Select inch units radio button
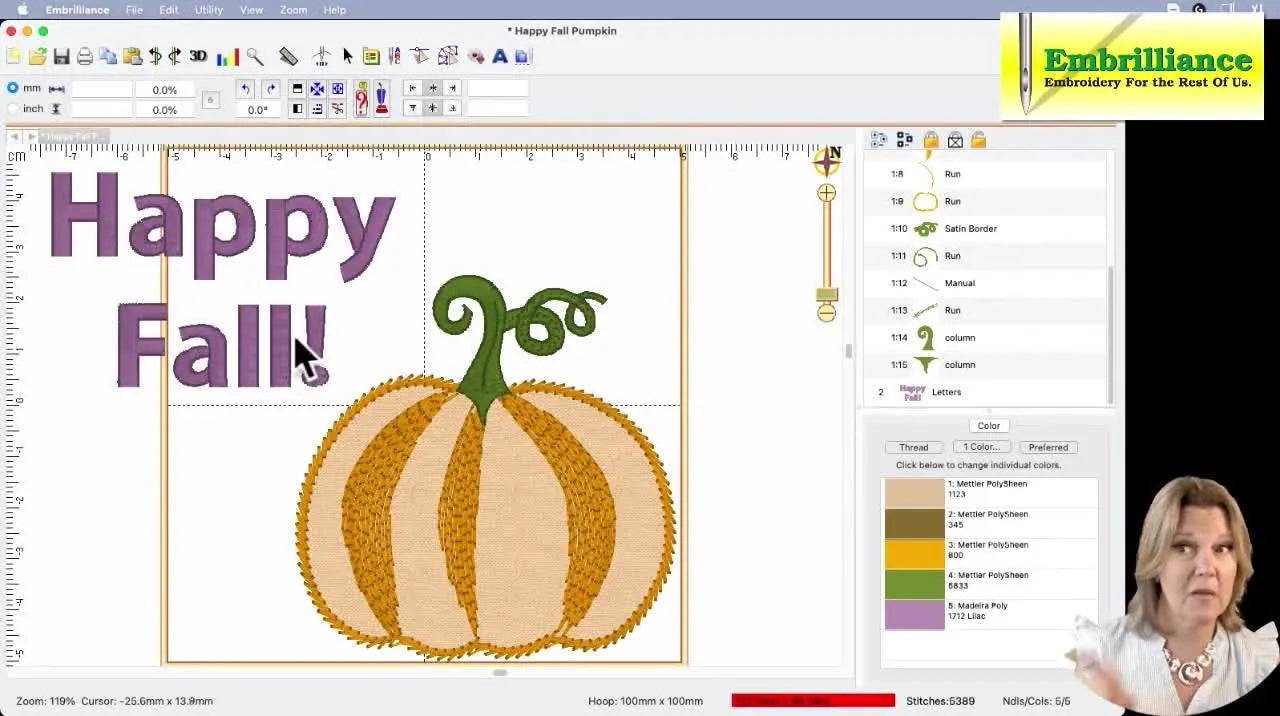 pos(13,108)
